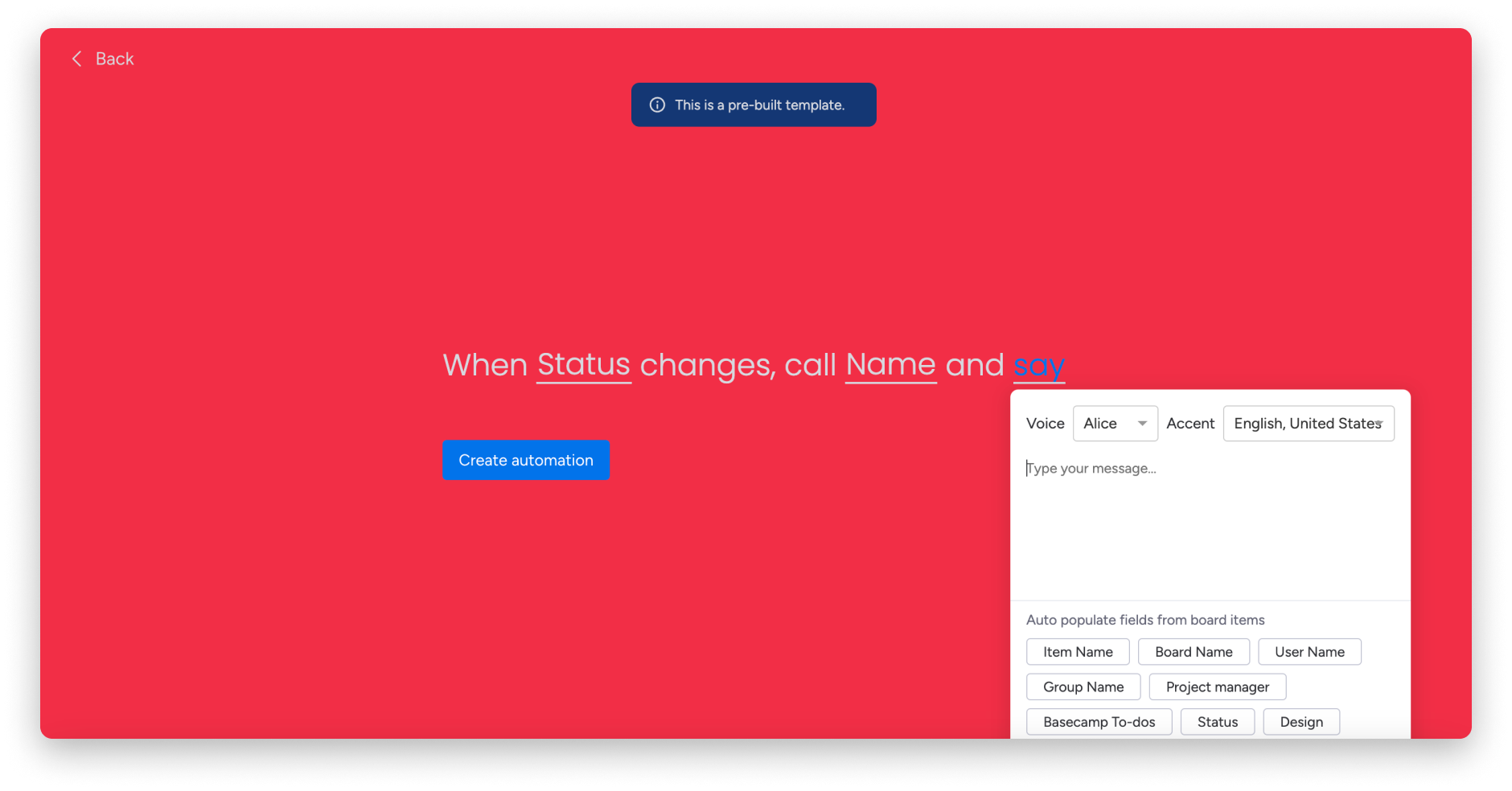
Task: Insert the Design field chip
Action: click(1301, 722)
